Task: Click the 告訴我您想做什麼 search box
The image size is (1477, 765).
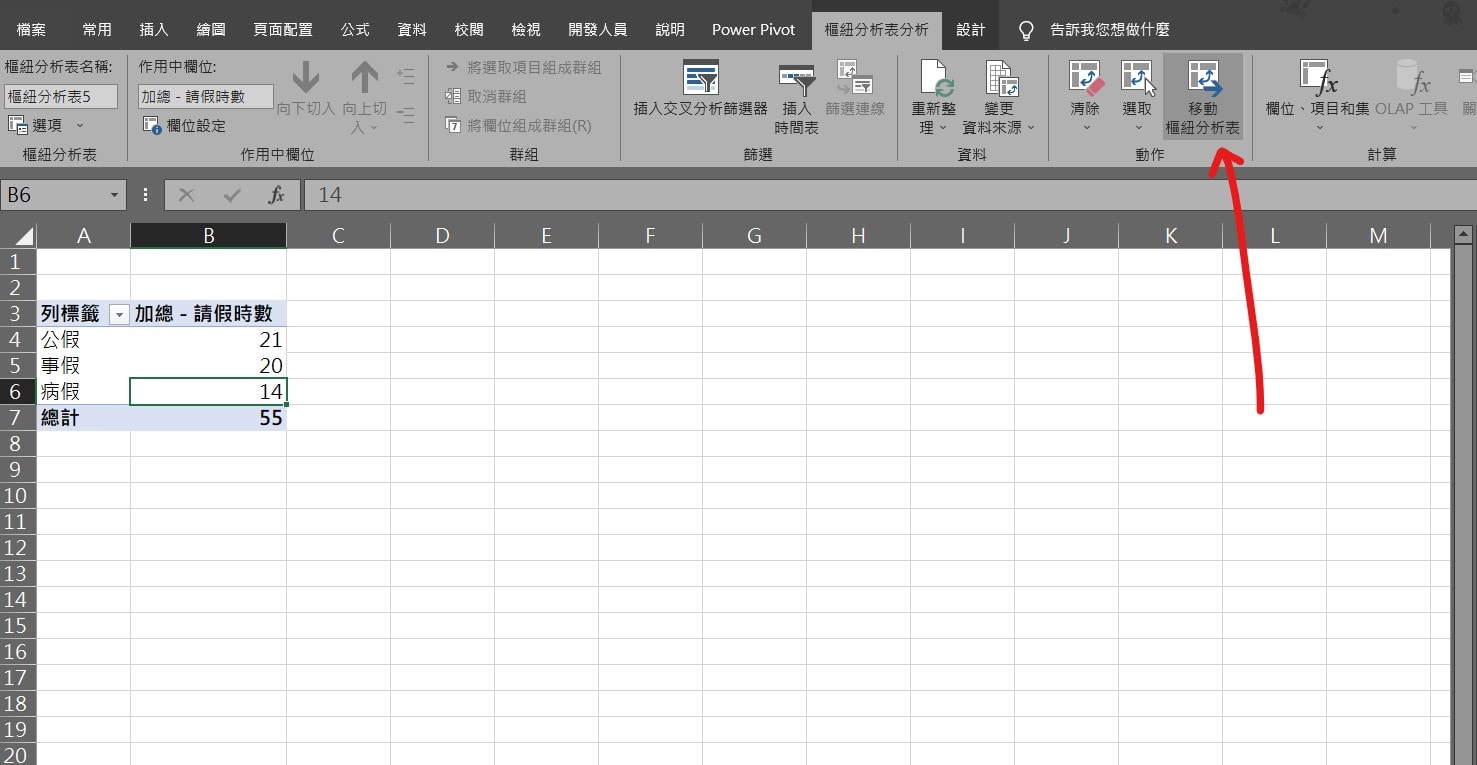Action: point(1108,30)
